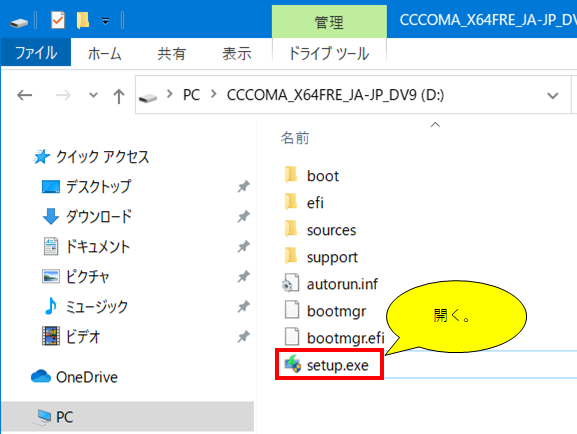This screenshot has width=577, height=434.
Task: Click the デスクトップ monitor icon
Action: (51, 187)
